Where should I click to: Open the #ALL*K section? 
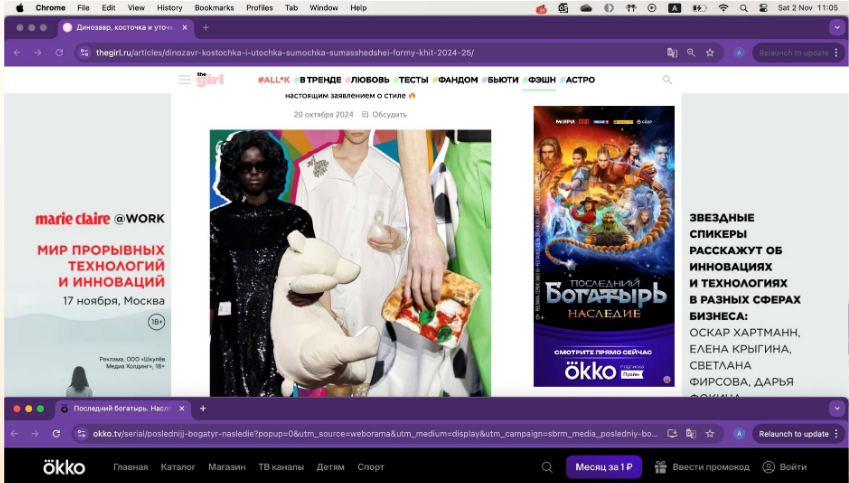coord(273,80)
